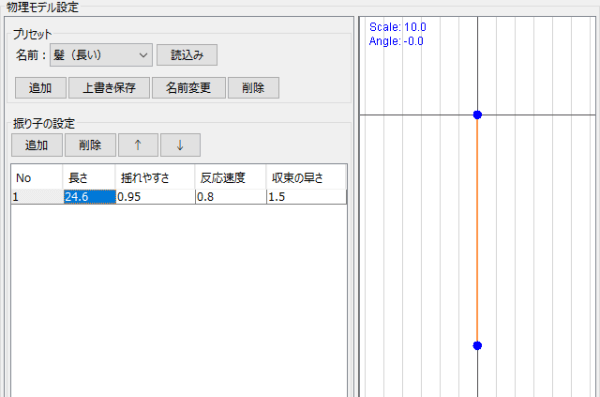Viewport: 600px width, 397px height.
Task: Delete pendulum with 振り子 削除 button
Action: 90,145
